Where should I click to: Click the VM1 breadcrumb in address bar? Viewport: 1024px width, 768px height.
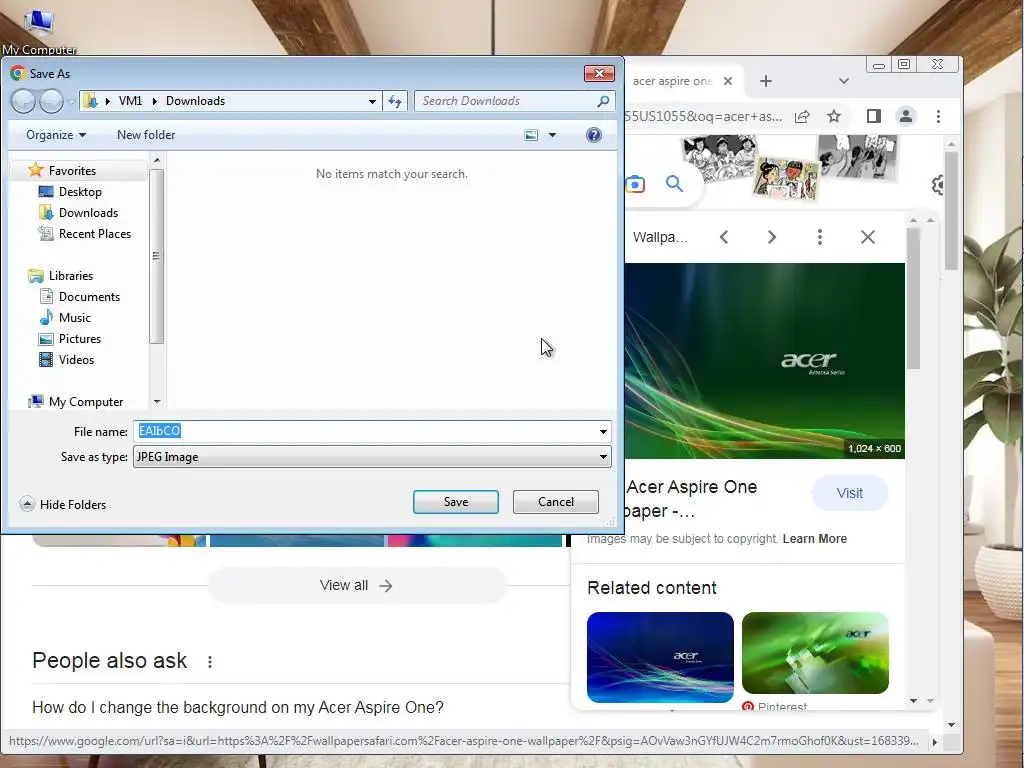(130, 101)
